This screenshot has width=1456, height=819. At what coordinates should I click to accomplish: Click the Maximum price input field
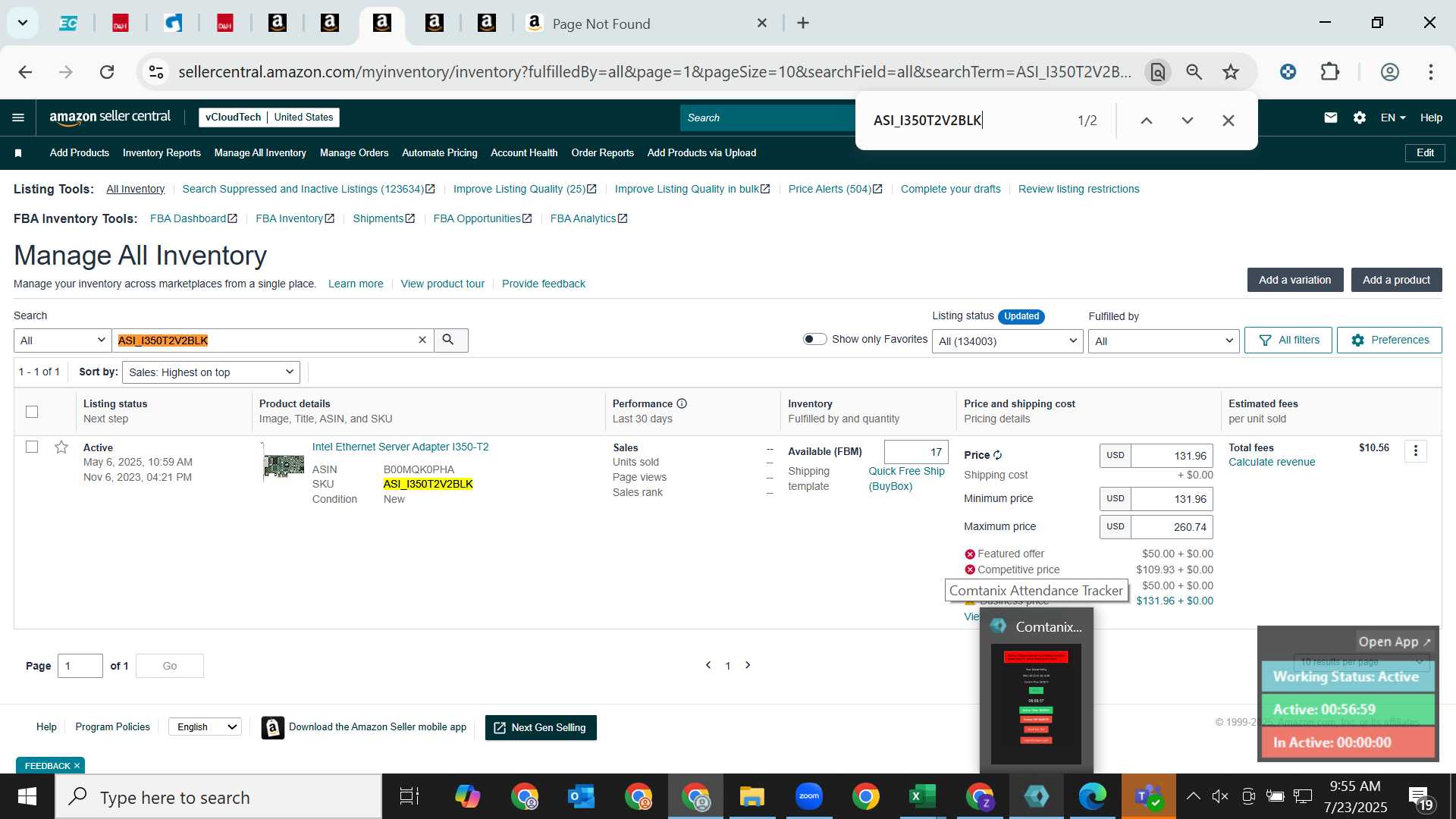click(x=1172, y=527)
